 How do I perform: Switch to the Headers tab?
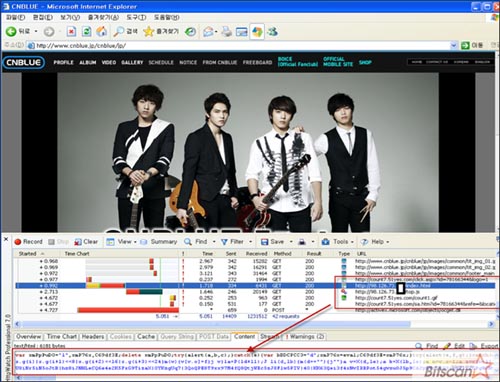click(92, 337)
